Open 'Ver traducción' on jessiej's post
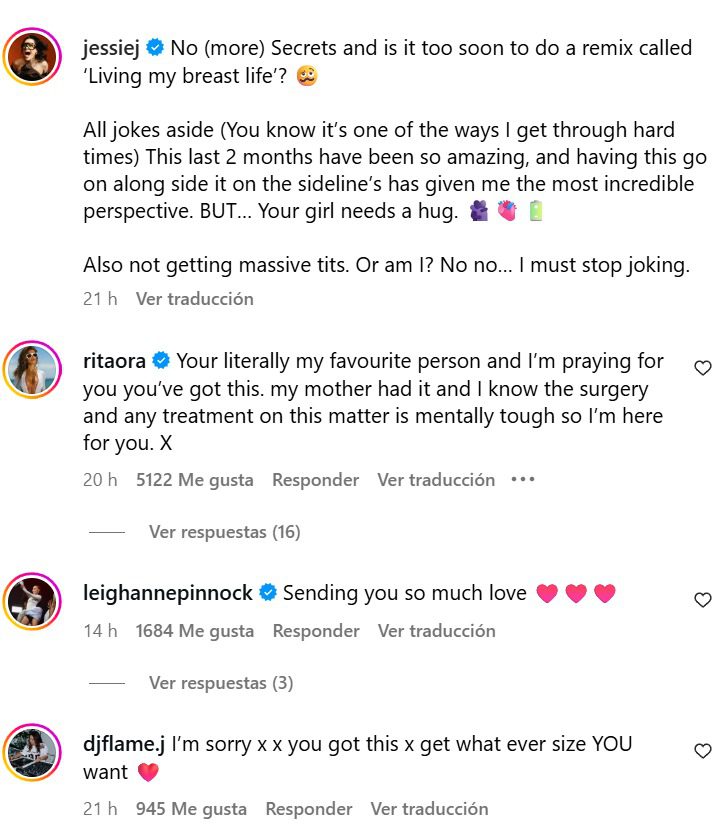This screenshot has width=726, height=826. point(198,298)
